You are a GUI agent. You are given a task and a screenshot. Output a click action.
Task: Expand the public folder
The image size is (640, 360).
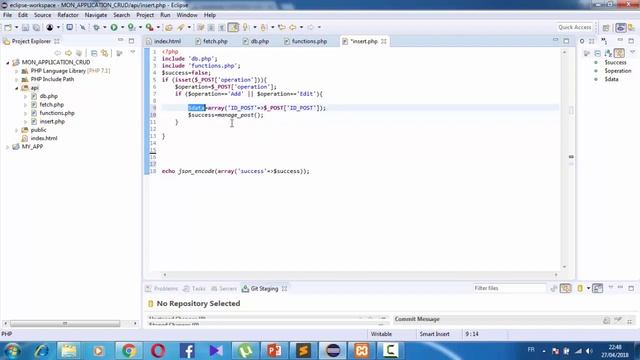click(17, 130)
